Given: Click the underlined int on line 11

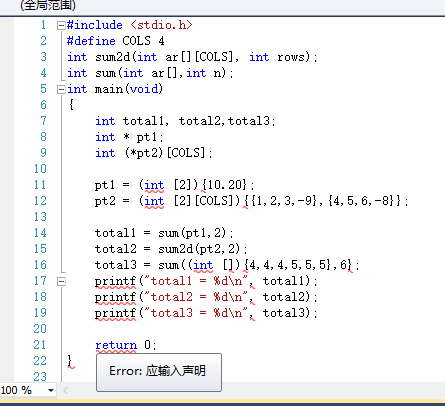Looking at the screenshot, I should 154,185.
